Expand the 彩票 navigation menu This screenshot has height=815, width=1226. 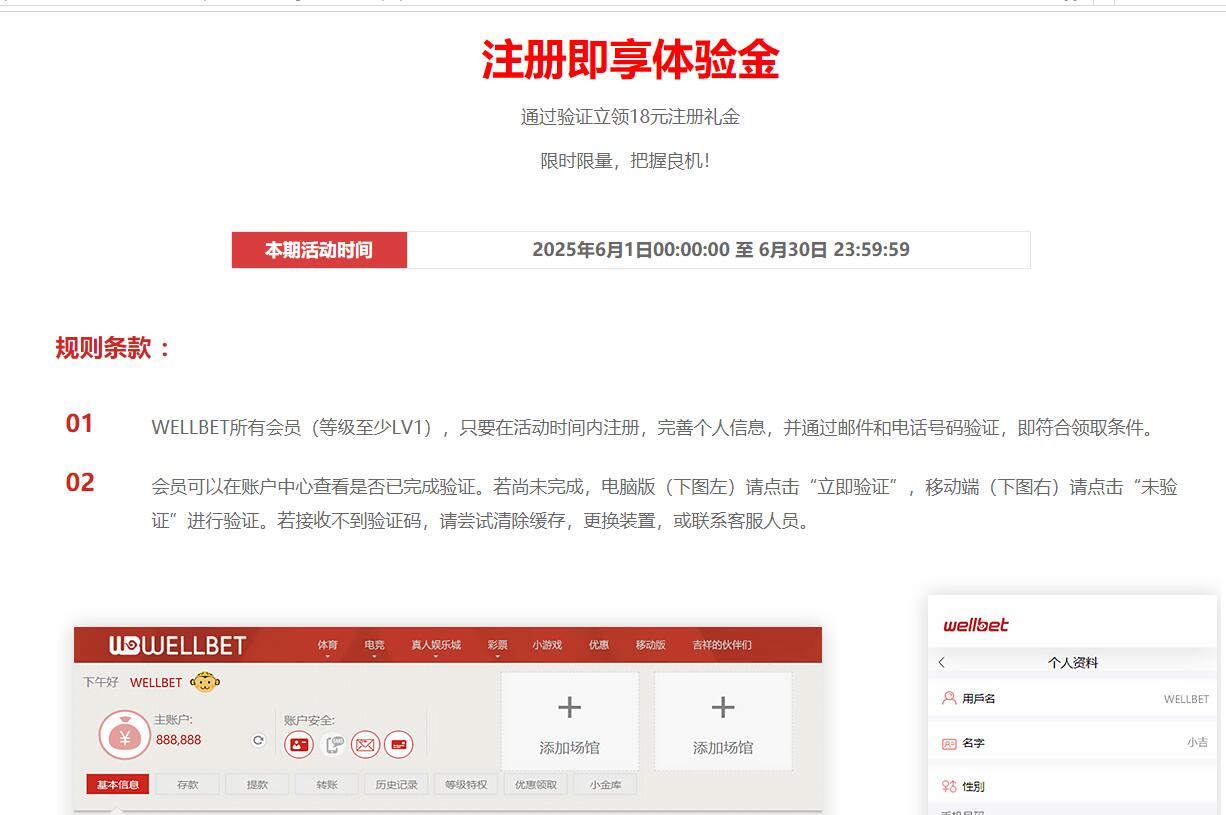(x=497, y=646)
